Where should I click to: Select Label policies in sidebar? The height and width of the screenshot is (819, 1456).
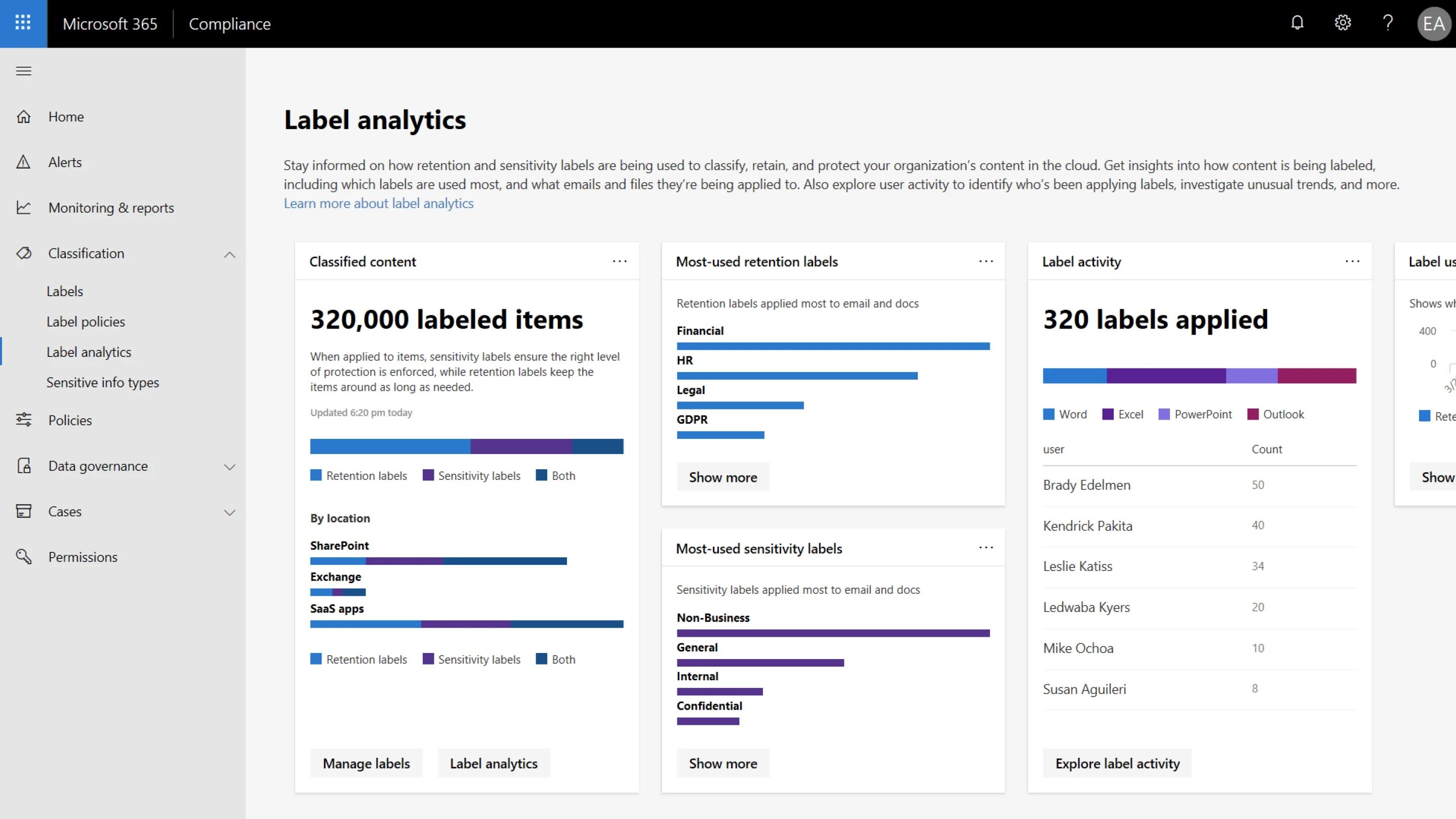pos(86,321)
